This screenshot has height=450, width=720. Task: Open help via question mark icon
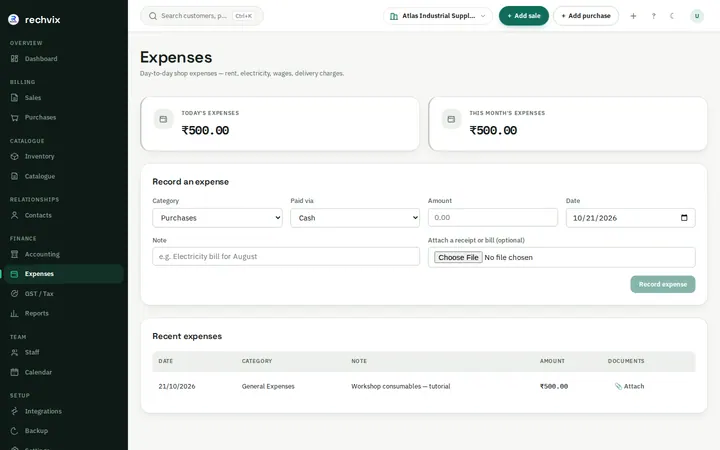(653, 16)
